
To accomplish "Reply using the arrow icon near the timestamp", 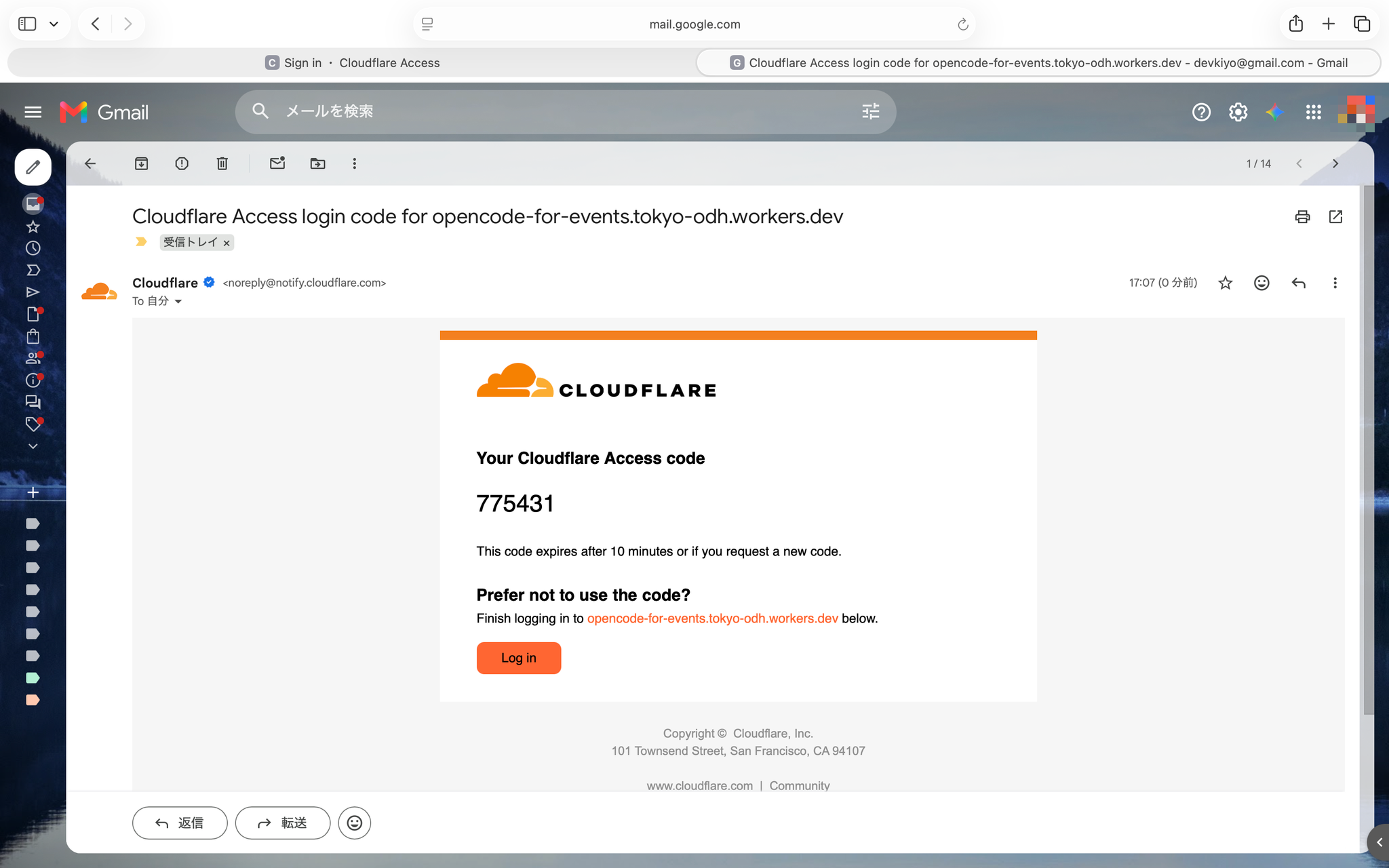I will 1299,283.
